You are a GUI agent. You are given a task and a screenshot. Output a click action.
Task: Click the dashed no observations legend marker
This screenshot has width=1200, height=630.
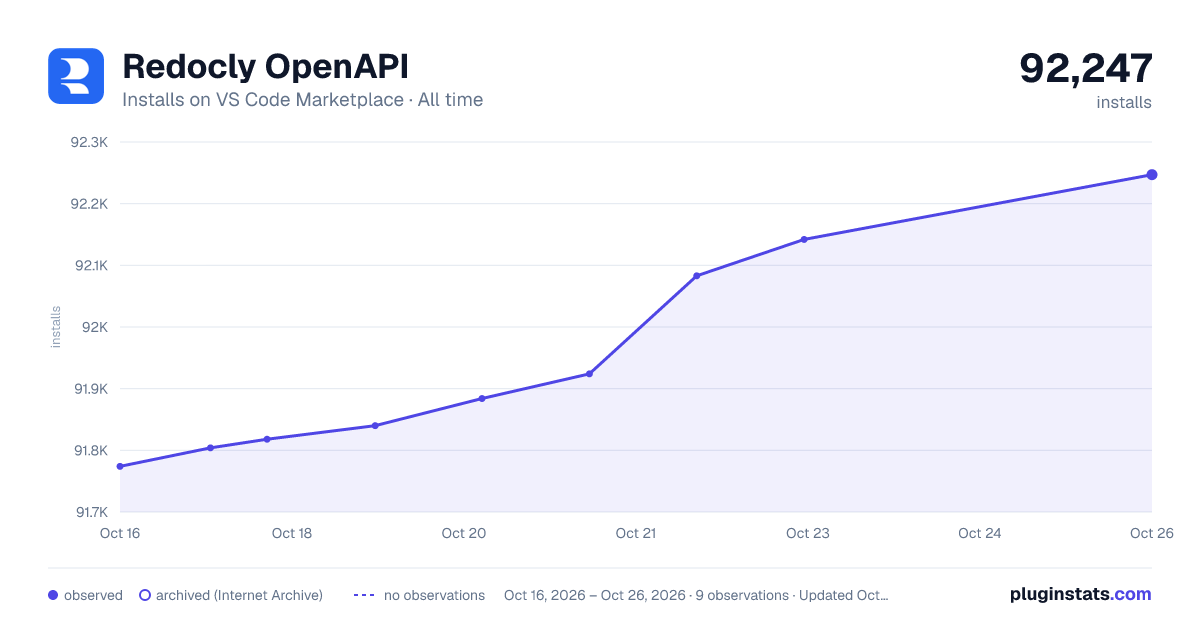364,595
